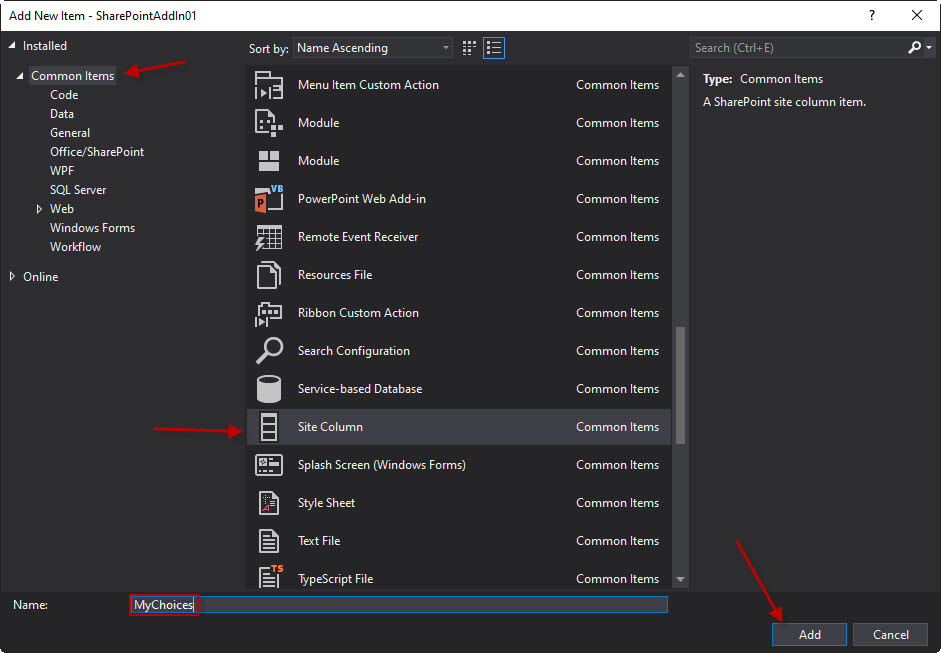This screenshot has height=653, width=941.
Task: Click the Cancel button
Action: 891,634
